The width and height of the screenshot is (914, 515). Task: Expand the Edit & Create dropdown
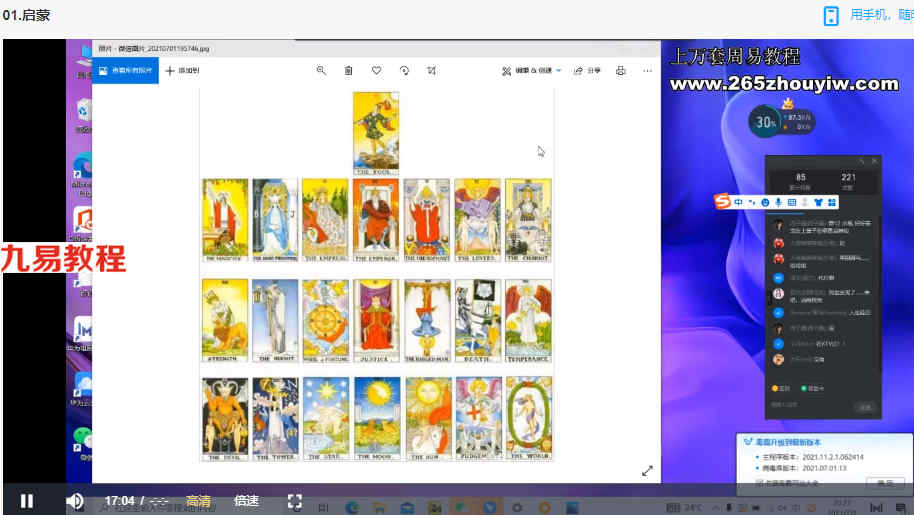532,70
